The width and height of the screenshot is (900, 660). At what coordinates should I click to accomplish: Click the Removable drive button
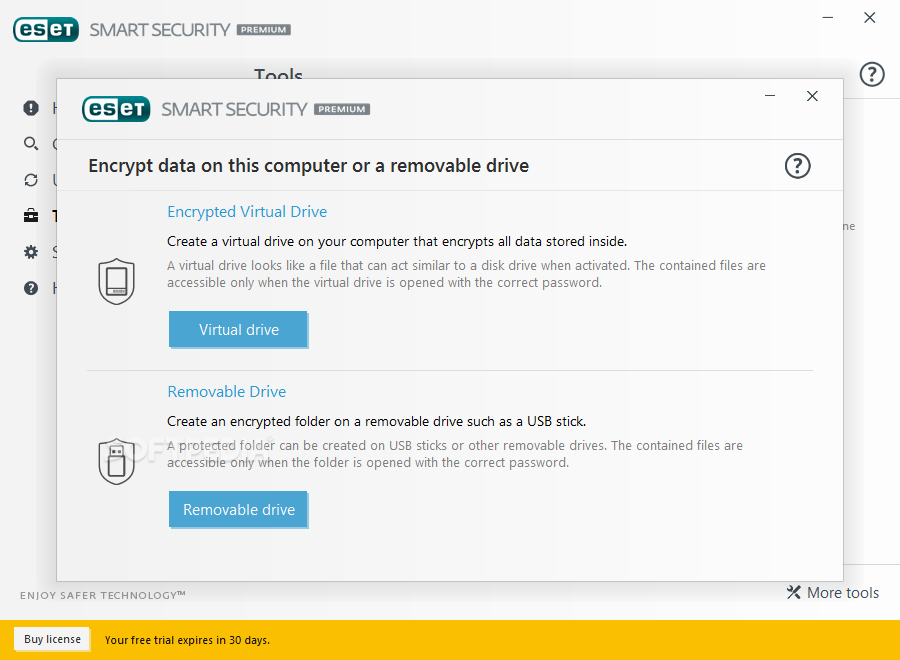[238, 510]
